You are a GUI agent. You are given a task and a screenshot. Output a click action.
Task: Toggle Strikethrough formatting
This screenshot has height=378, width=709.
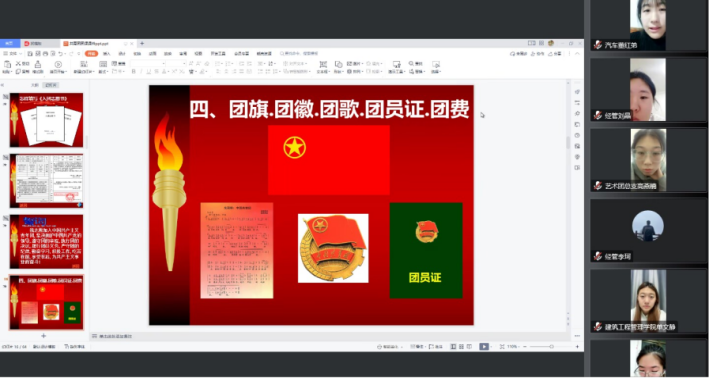pos(156,71)
